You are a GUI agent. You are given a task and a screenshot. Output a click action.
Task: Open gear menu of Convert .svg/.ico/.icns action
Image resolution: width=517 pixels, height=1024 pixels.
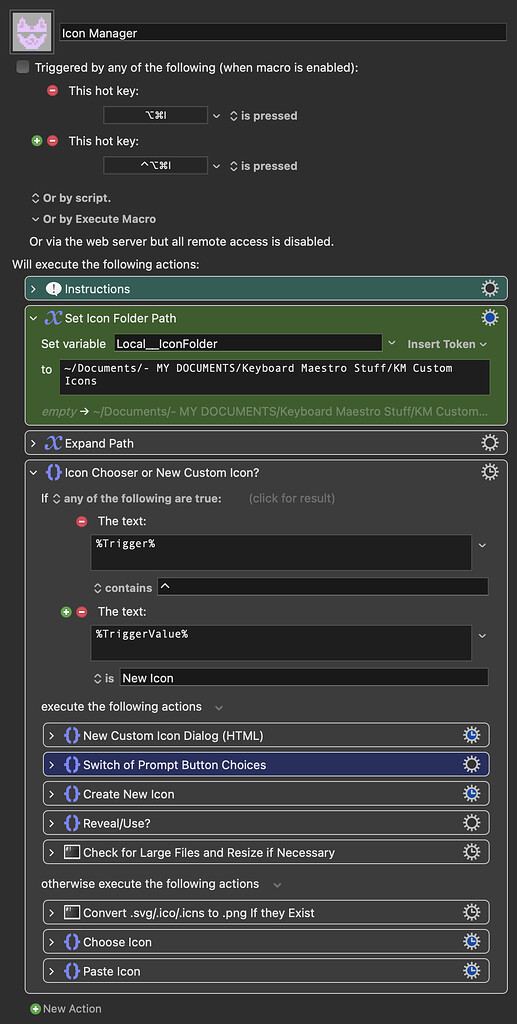(x=471, y=912)
